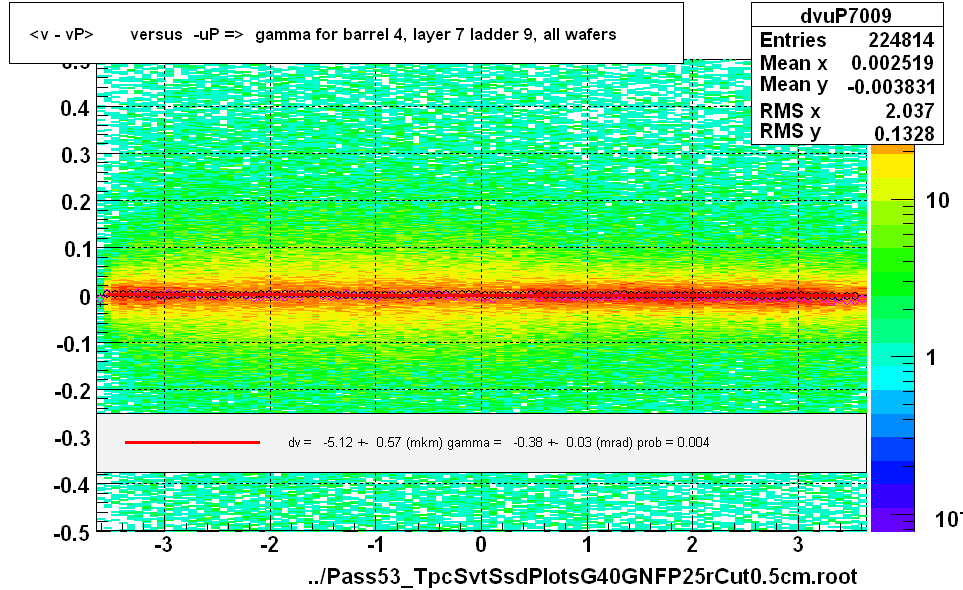Click the palette axis label 1
This screenshot has width=963, height=590.
click(931, 357)
